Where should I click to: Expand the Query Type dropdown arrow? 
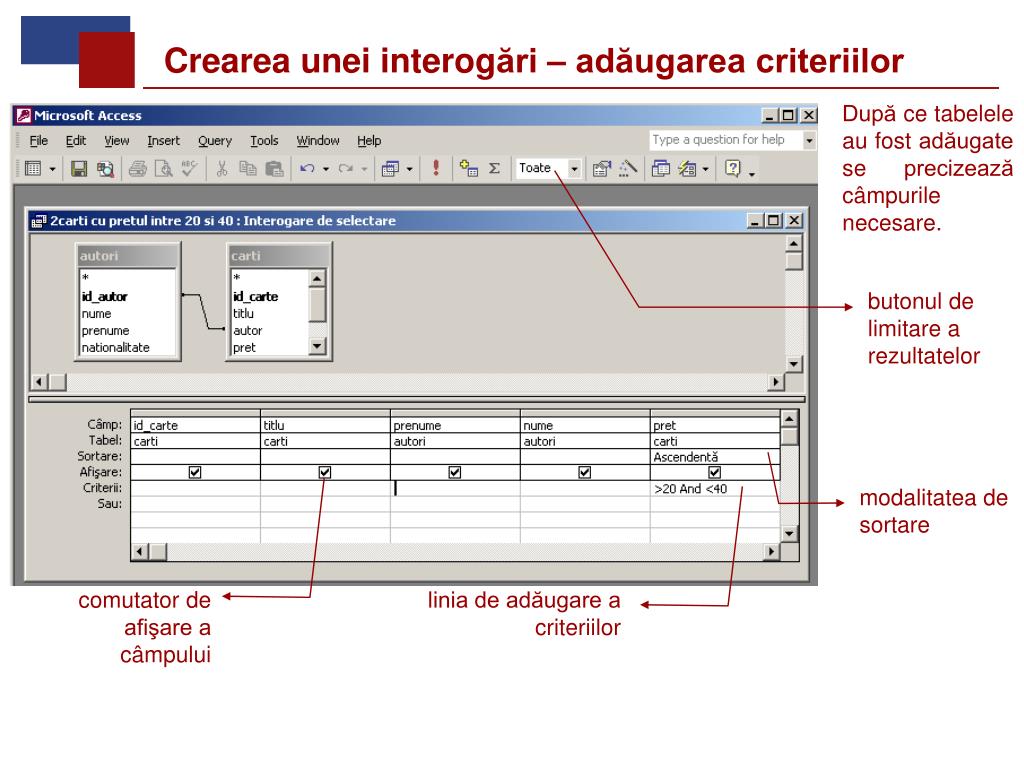tap(409, 169)
